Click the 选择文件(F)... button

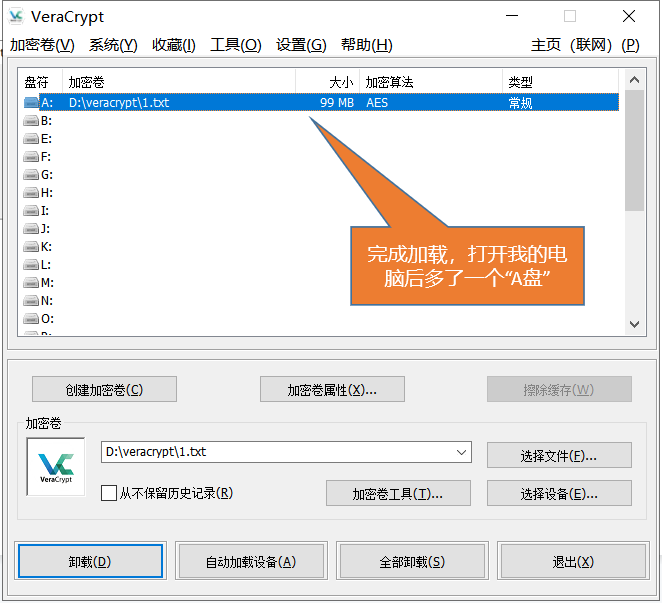[x=559, y=455]
